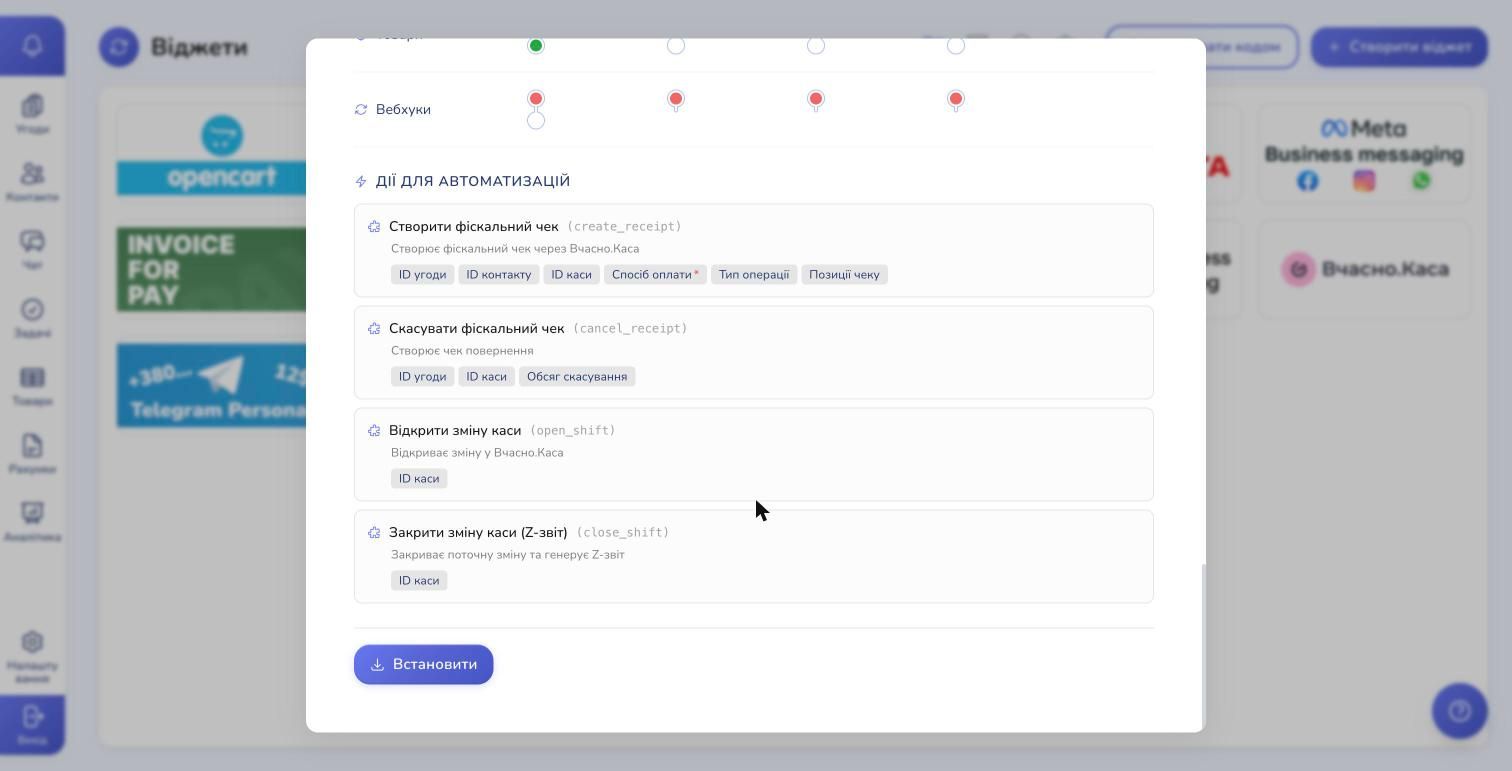
Task: Open Угоди section in background sidebar
Action: [32, 114]
